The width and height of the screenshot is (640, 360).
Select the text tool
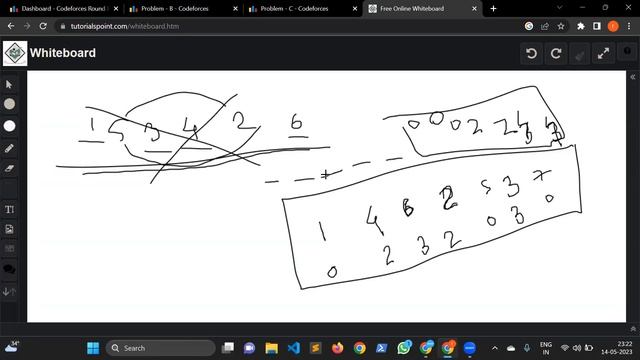pyautogui.click(x=9, y=209)
